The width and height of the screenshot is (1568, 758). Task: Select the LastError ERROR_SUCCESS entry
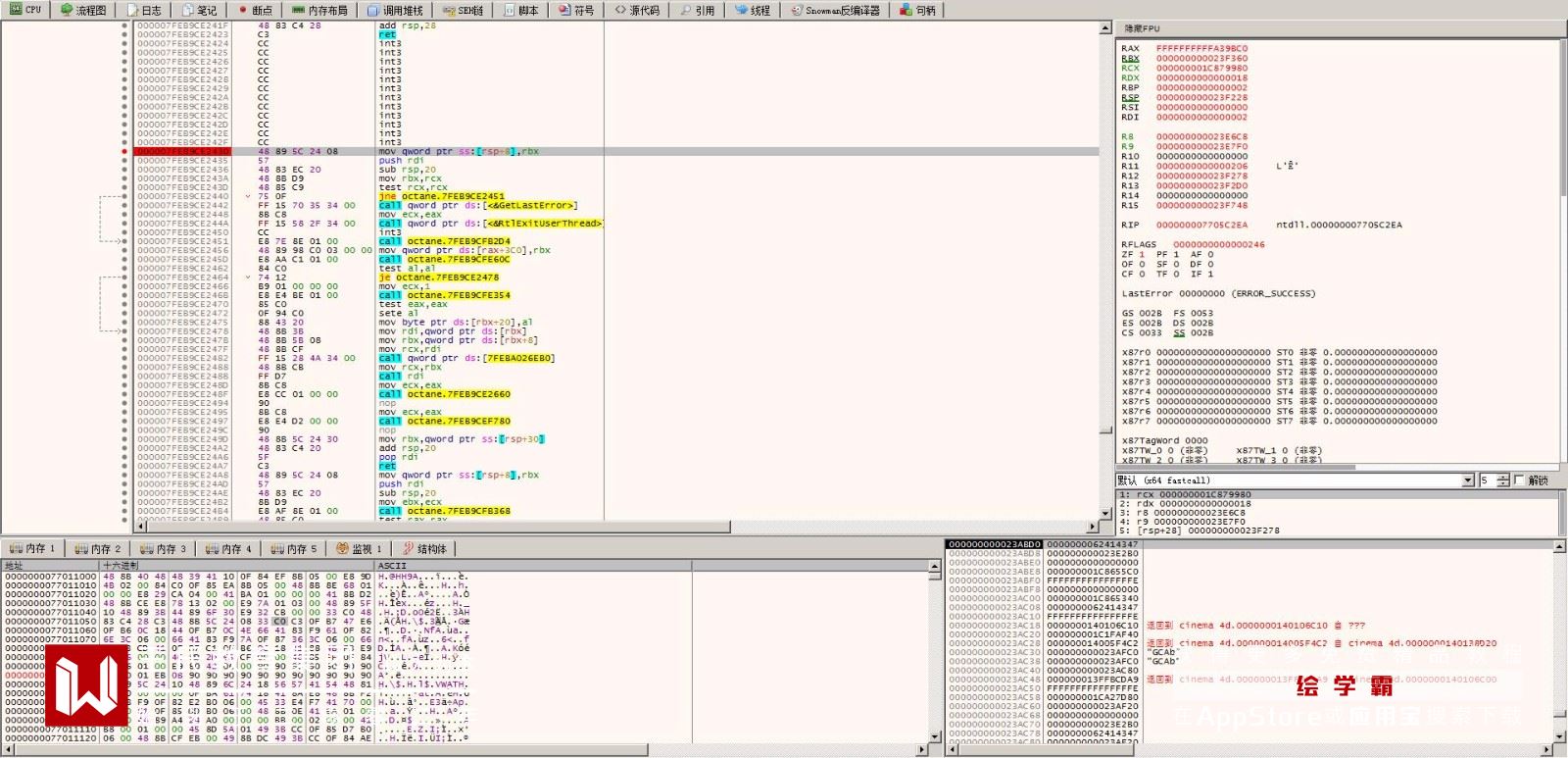coord(1218,294)
